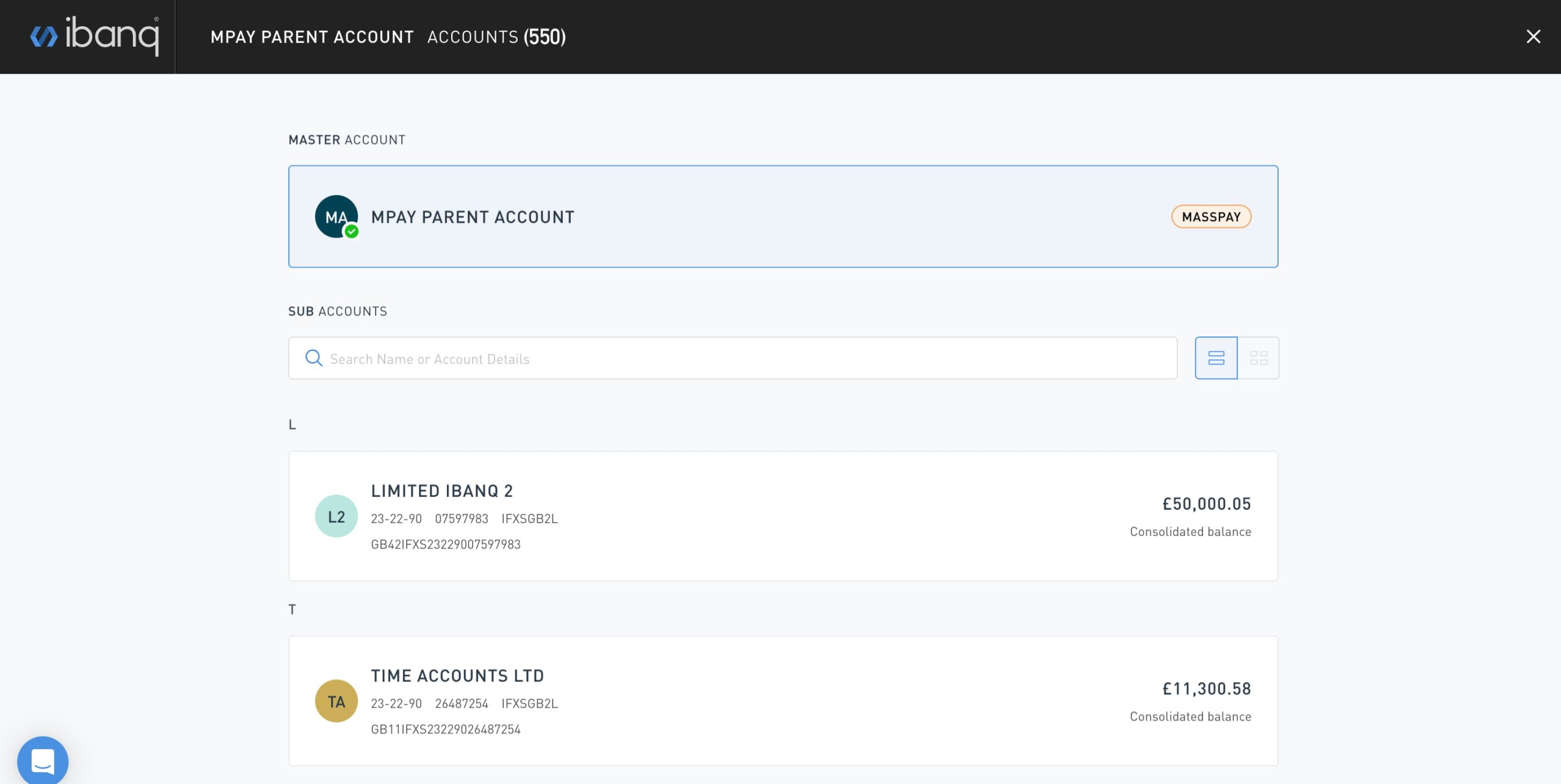This screenshot has width=1561, height=784.
Task: Click the £50,000.05 consolidated balance
Action: pos(1206,504)
